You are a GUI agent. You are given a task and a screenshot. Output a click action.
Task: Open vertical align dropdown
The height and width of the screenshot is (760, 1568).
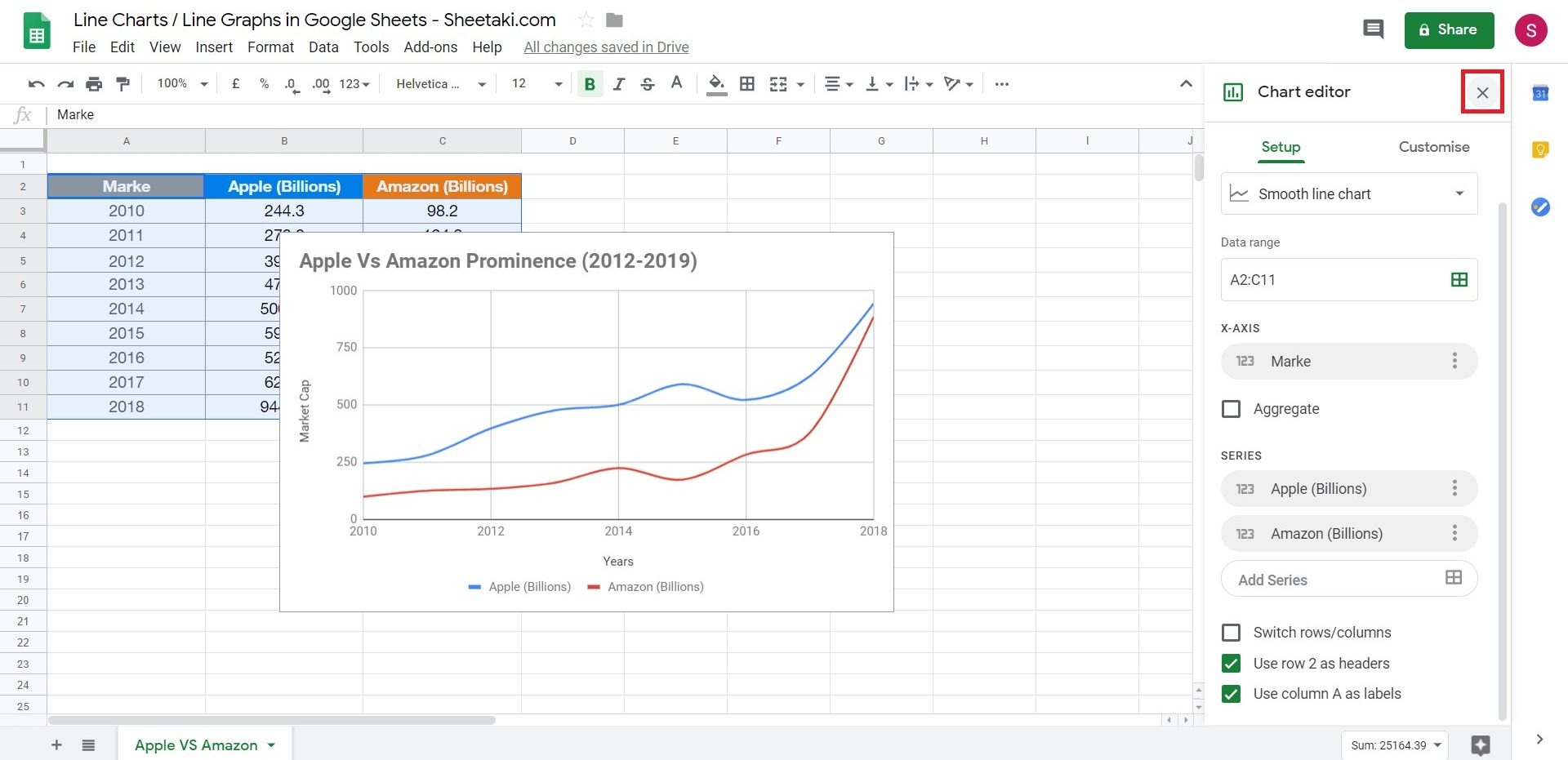(x=880, y=84)
